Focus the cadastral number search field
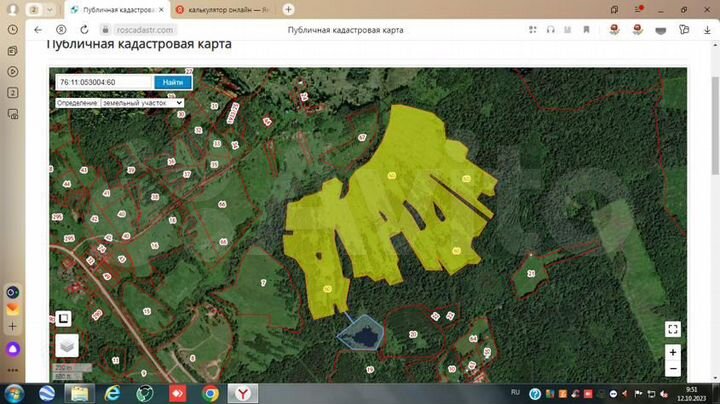 [x=104, y=82]
